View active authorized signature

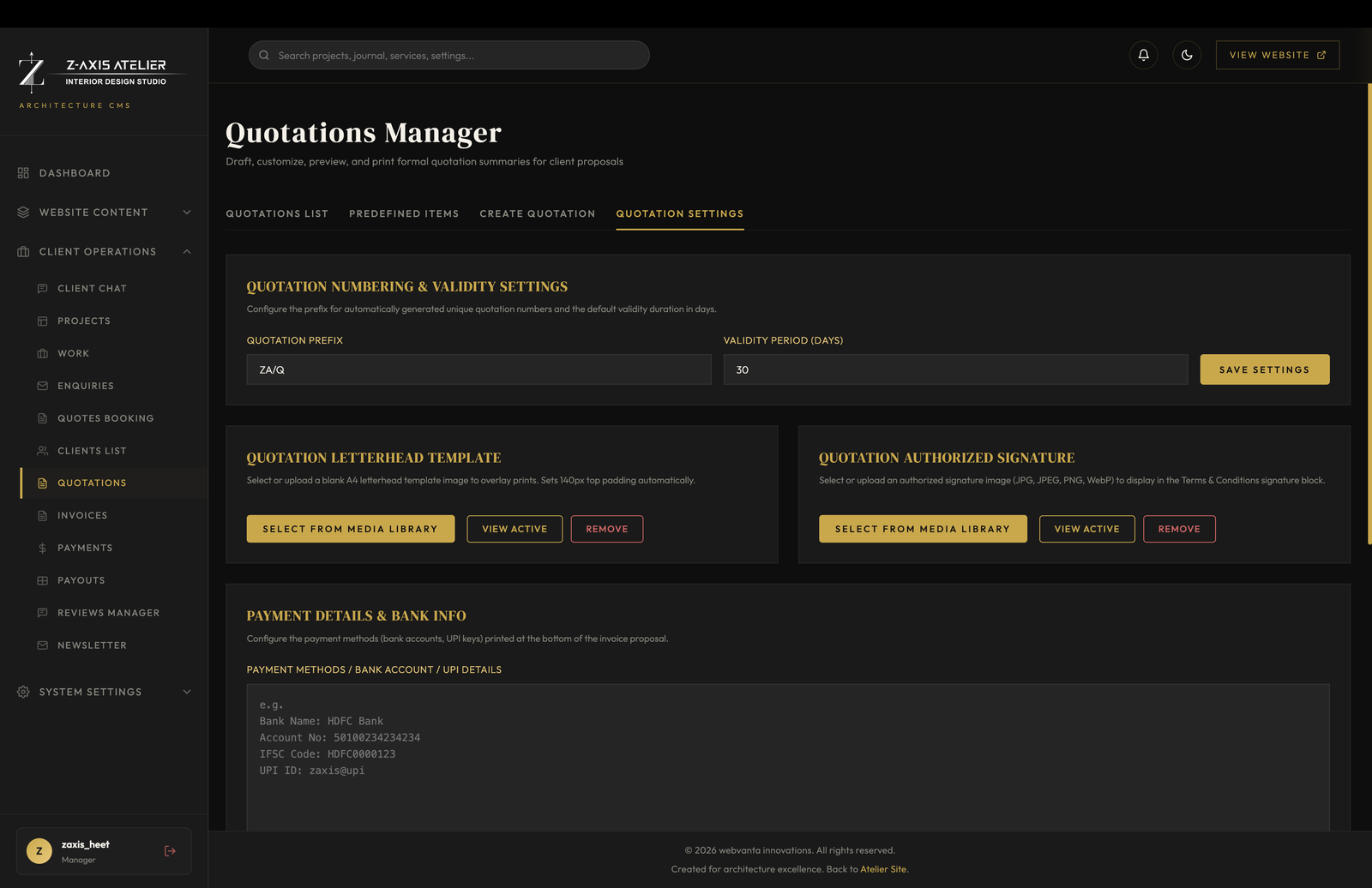click(x=1087, y=529)
